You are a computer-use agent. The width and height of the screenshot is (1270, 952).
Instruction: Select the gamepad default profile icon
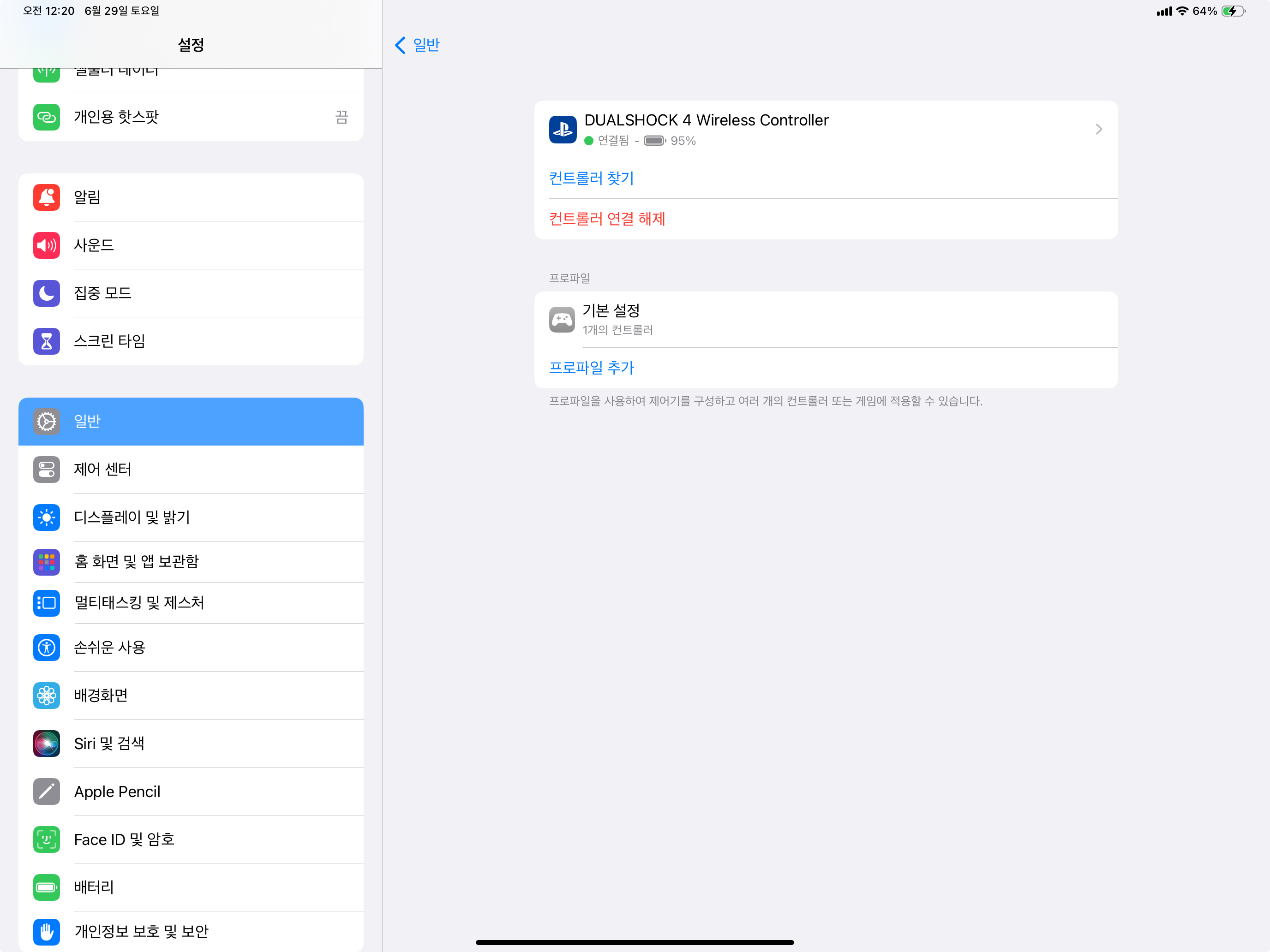562,320
